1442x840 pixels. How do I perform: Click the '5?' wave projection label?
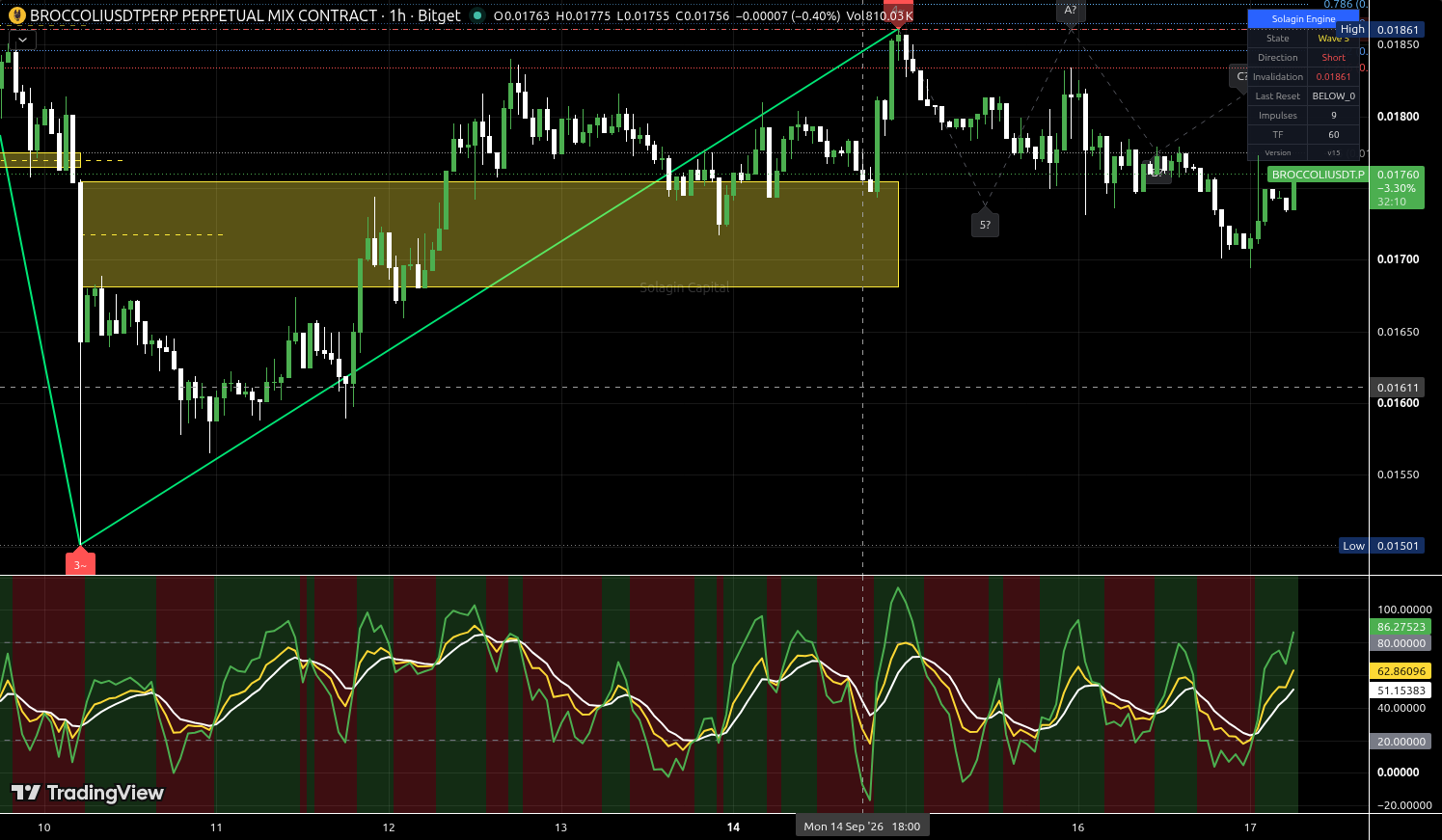(985, 224)
